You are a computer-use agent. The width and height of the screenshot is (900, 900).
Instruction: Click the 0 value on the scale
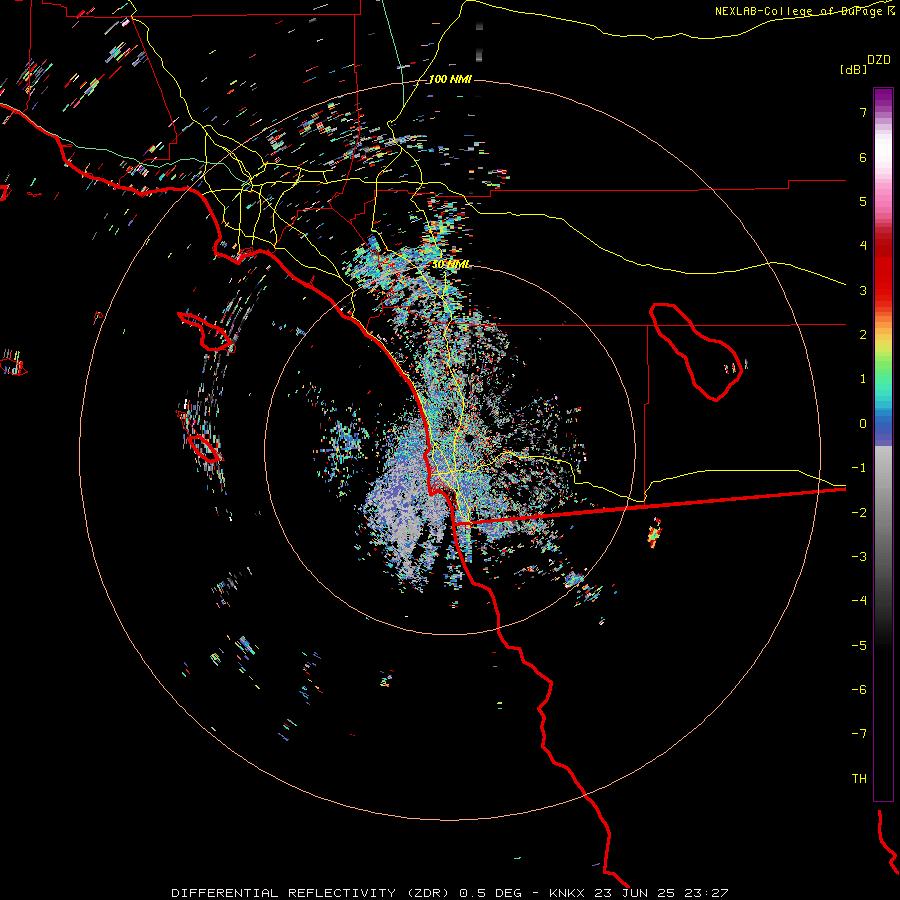pyautogui.click(x=863, y=423)
